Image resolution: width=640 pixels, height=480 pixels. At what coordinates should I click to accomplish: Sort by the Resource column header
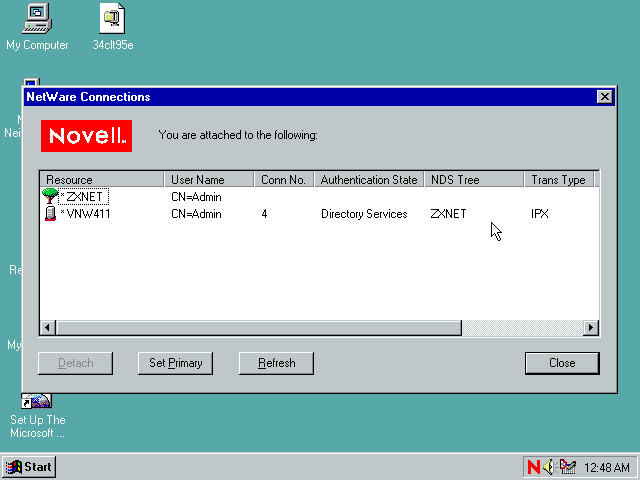(x=102, y=180)
